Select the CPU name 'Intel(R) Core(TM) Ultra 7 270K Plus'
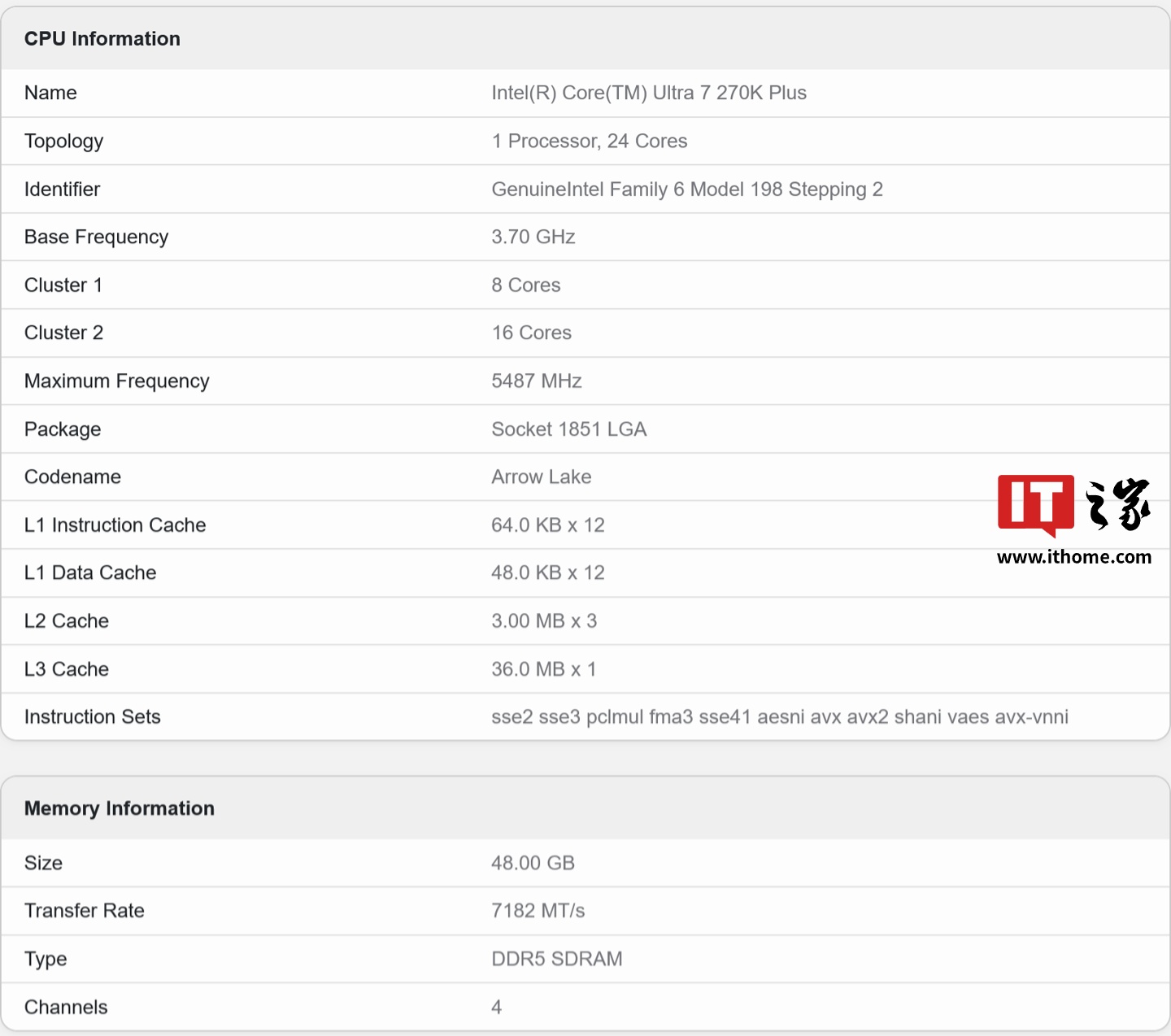 click(x=649, y=93)
